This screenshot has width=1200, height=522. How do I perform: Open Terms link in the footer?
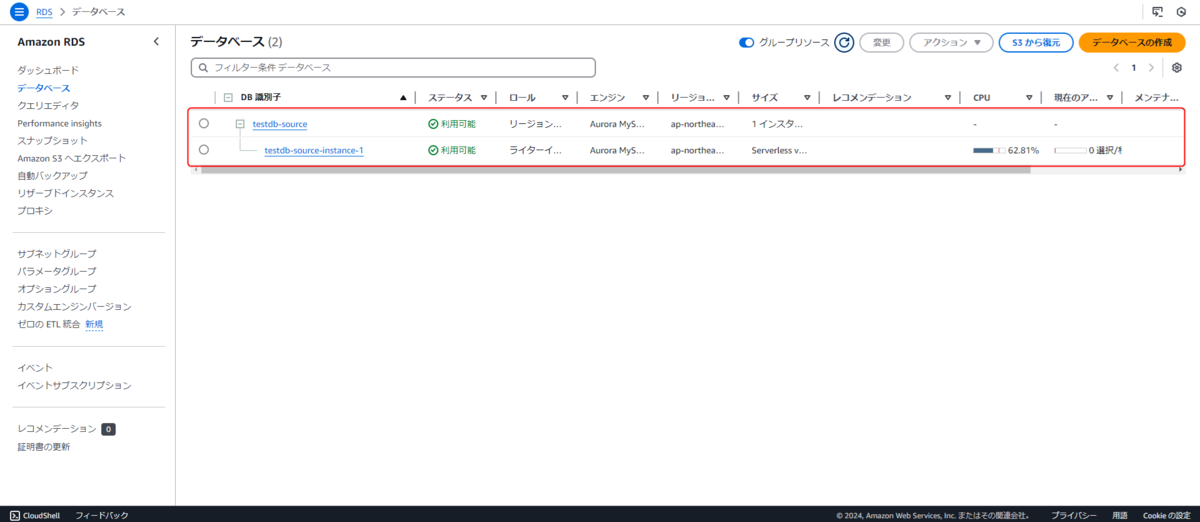(1120, 515)
